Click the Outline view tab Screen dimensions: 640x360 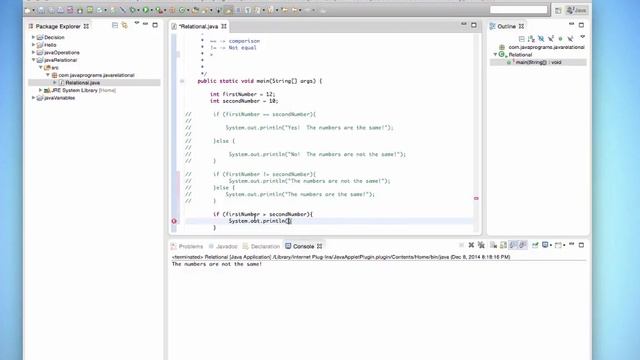507,26
